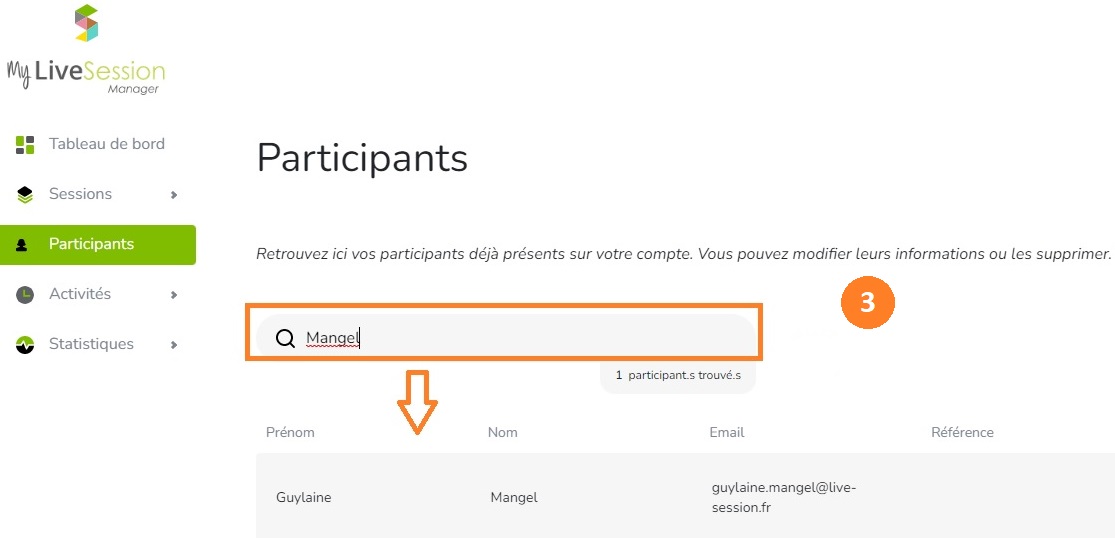Click the Participants person icon

(22, 245)
